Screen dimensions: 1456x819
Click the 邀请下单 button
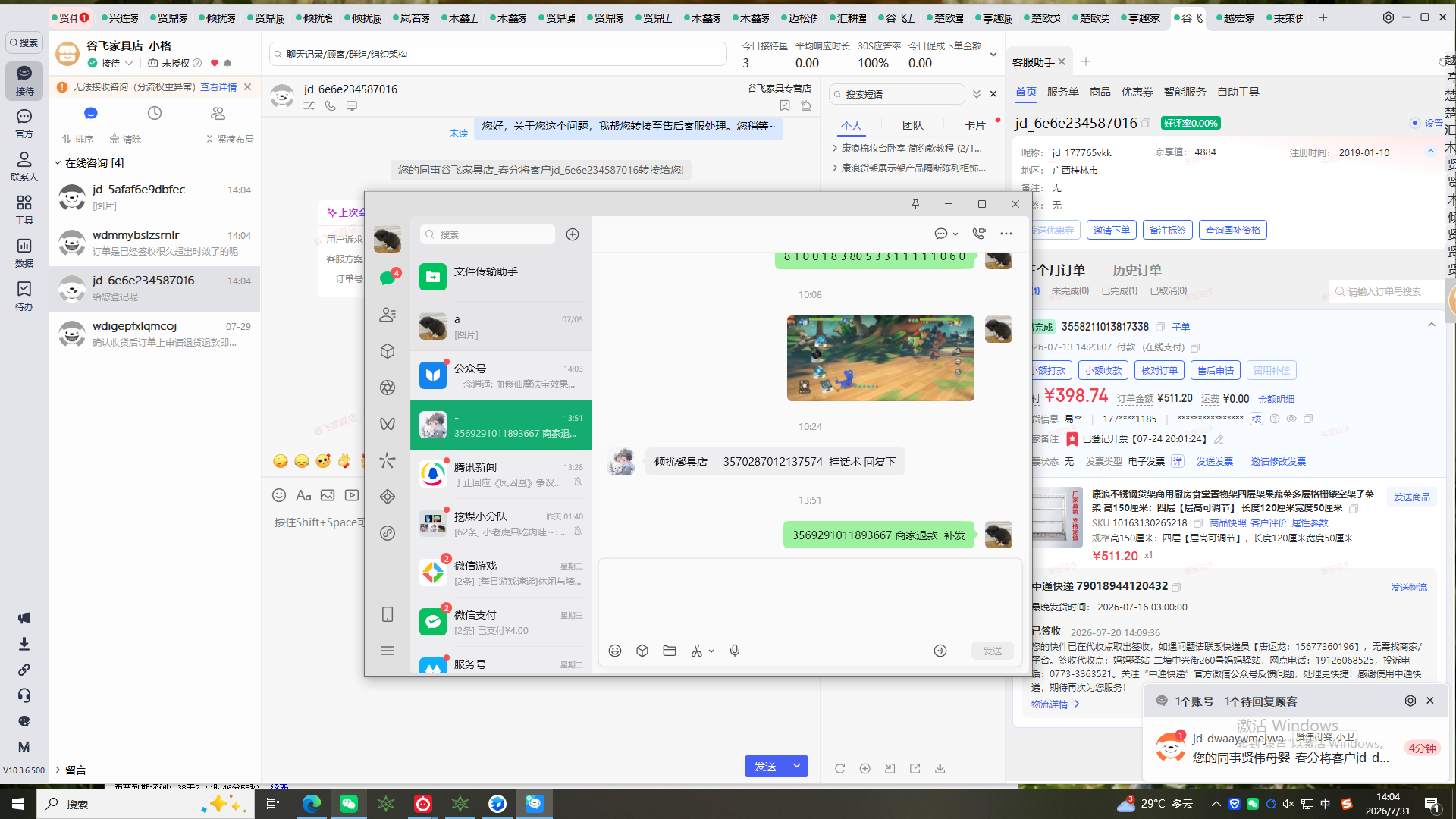(1111, 230)
